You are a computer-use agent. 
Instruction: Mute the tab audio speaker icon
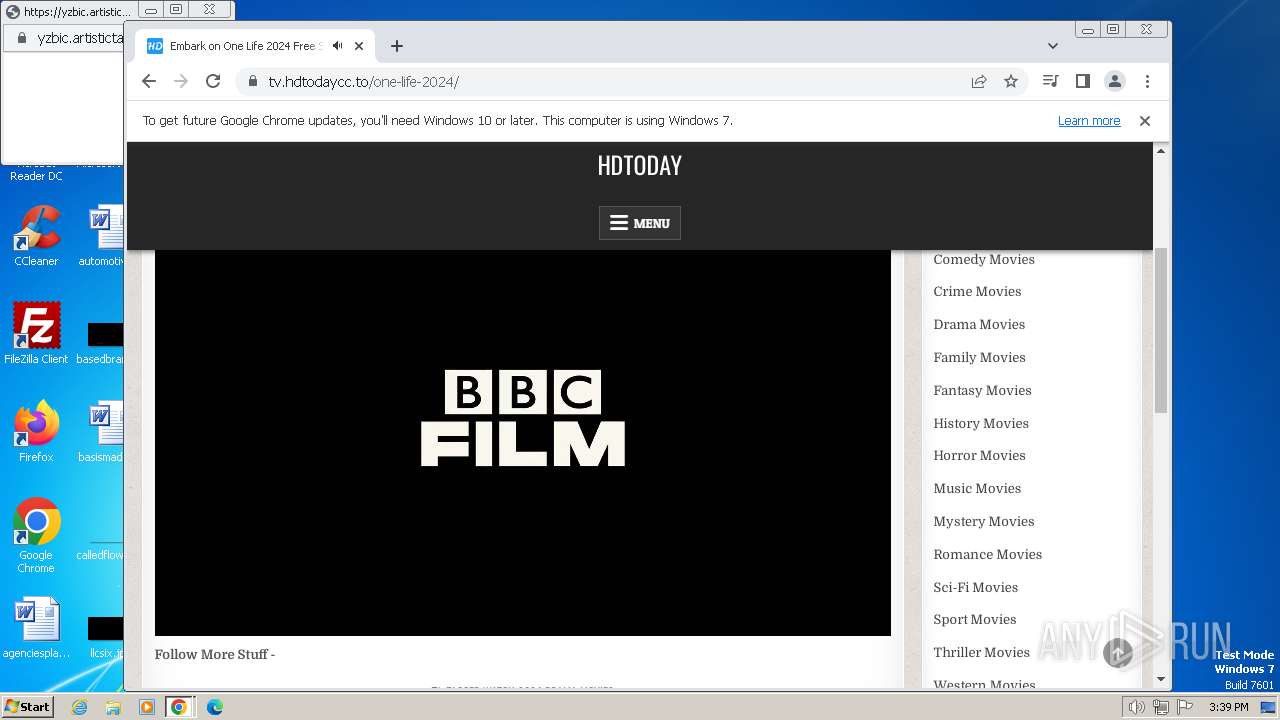pyautogui.click(x=338, y=46)
